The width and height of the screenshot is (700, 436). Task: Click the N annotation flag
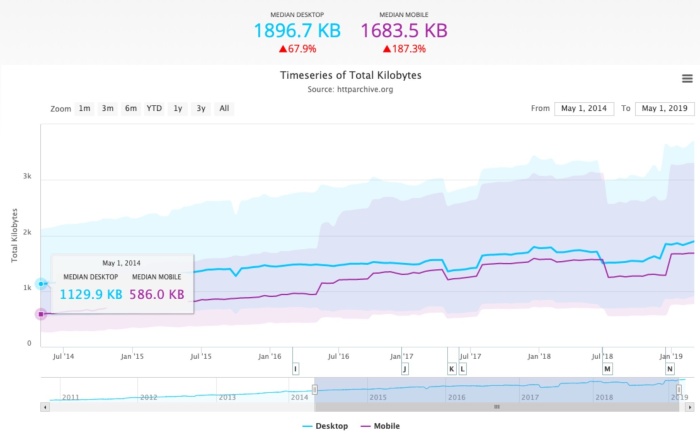click(x=670, y=369)
